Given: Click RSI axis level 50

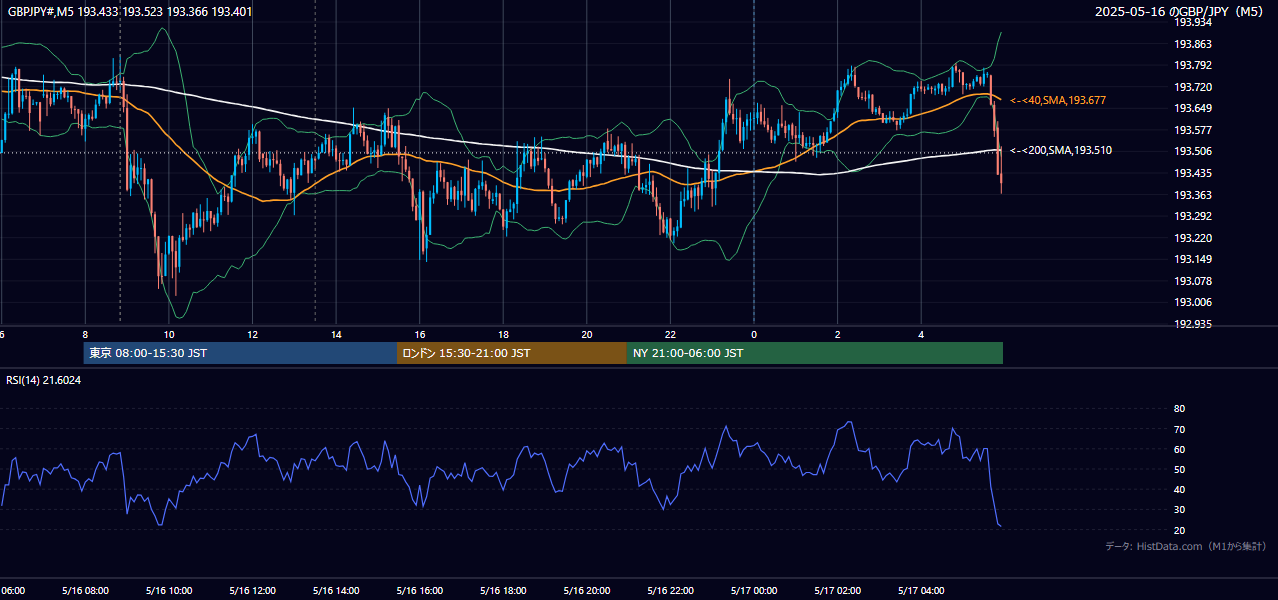Looking at the screenshot, I should point(1179,469).
